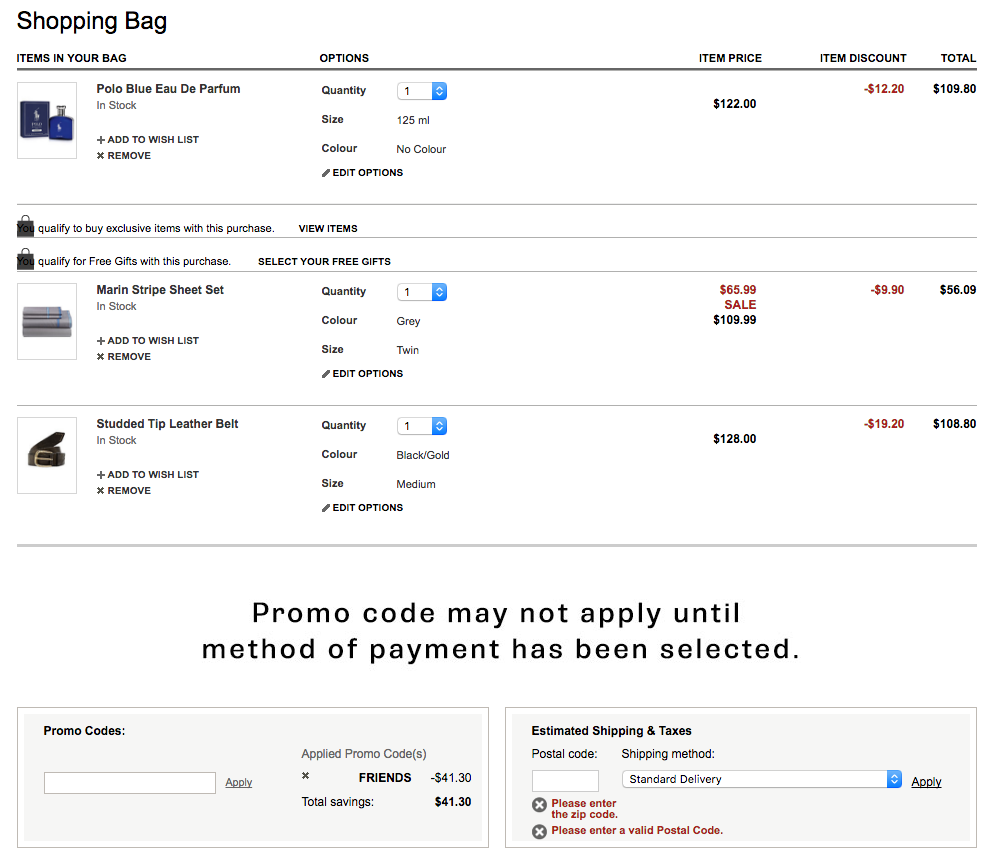Apply the shipping estimate
991x857 pixels.
pyautogui.click(x=926, y=782)
